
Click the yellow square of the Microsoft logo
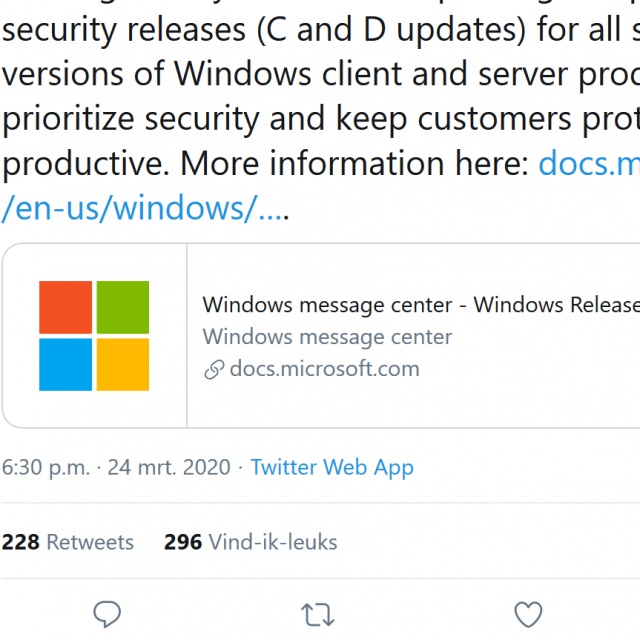coord(123,364)
